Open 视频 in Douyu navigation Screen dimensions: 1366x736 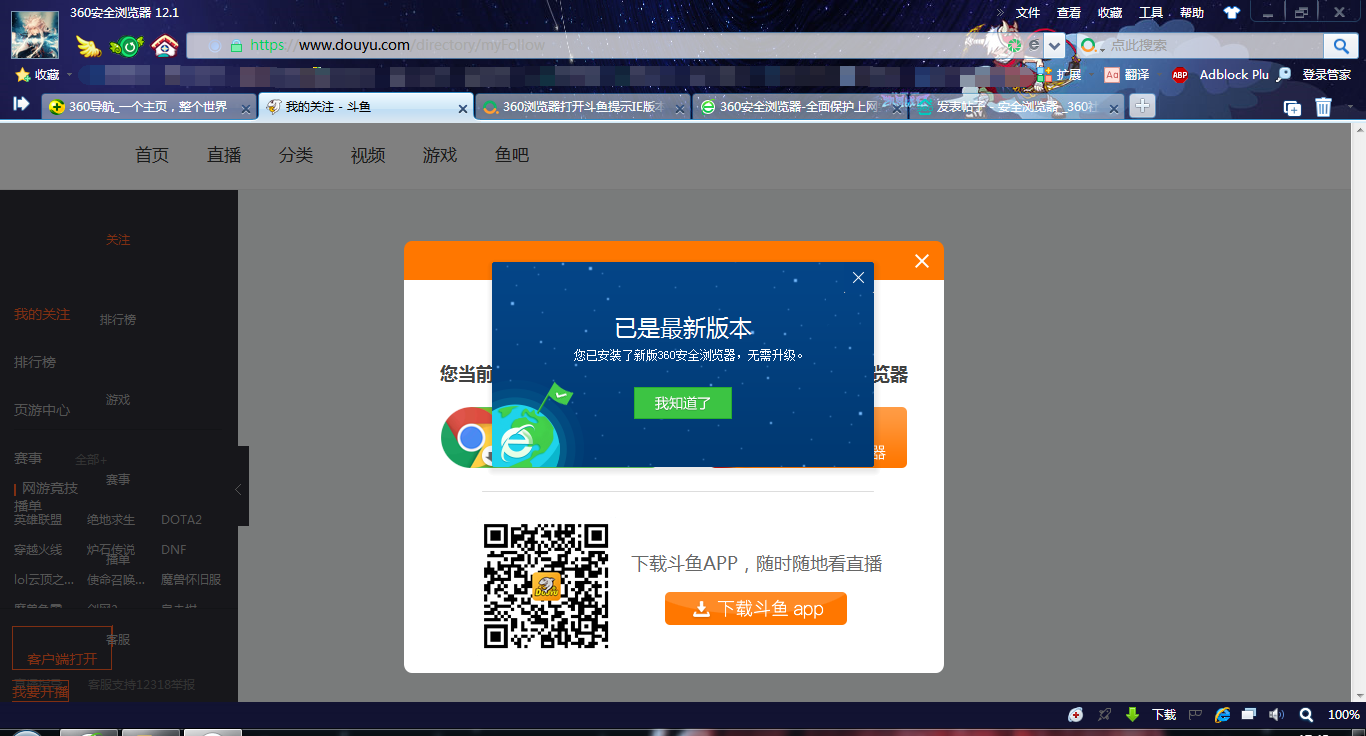(x=368, y=155)
